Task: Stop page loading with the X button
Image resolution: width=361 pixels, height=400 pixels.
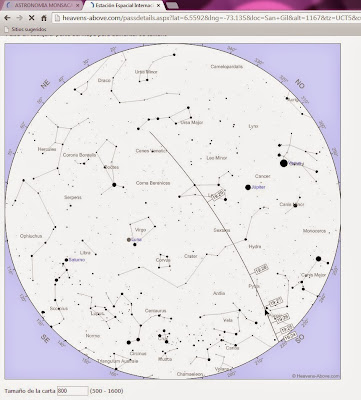Action: (32, 18)
